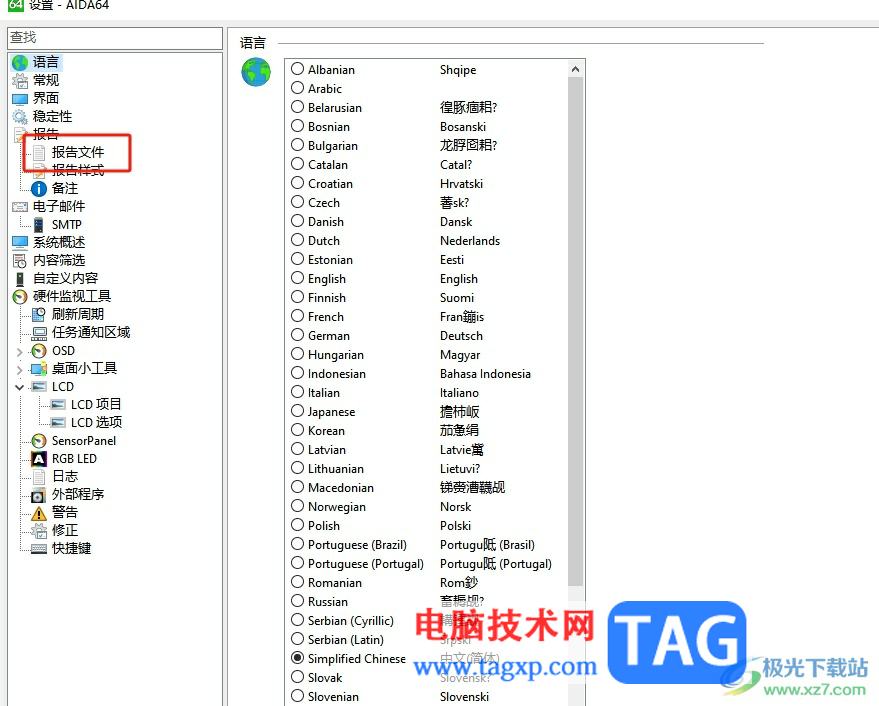This screenshot has height=706, width=879.
Task: Click the 报告文件 page icon
Action: coord(39,153)
